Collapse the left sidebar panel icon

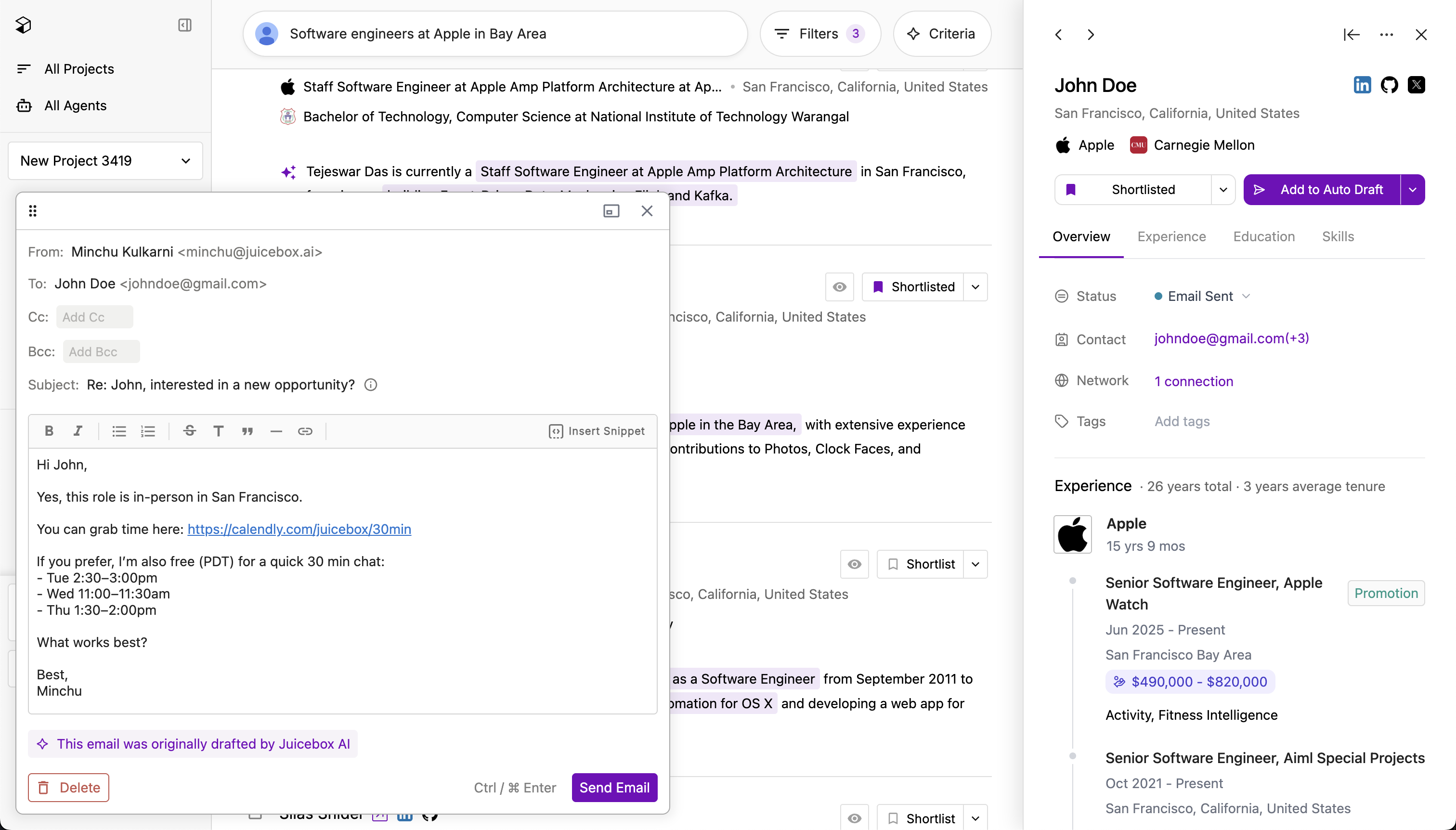coord(185,25)
